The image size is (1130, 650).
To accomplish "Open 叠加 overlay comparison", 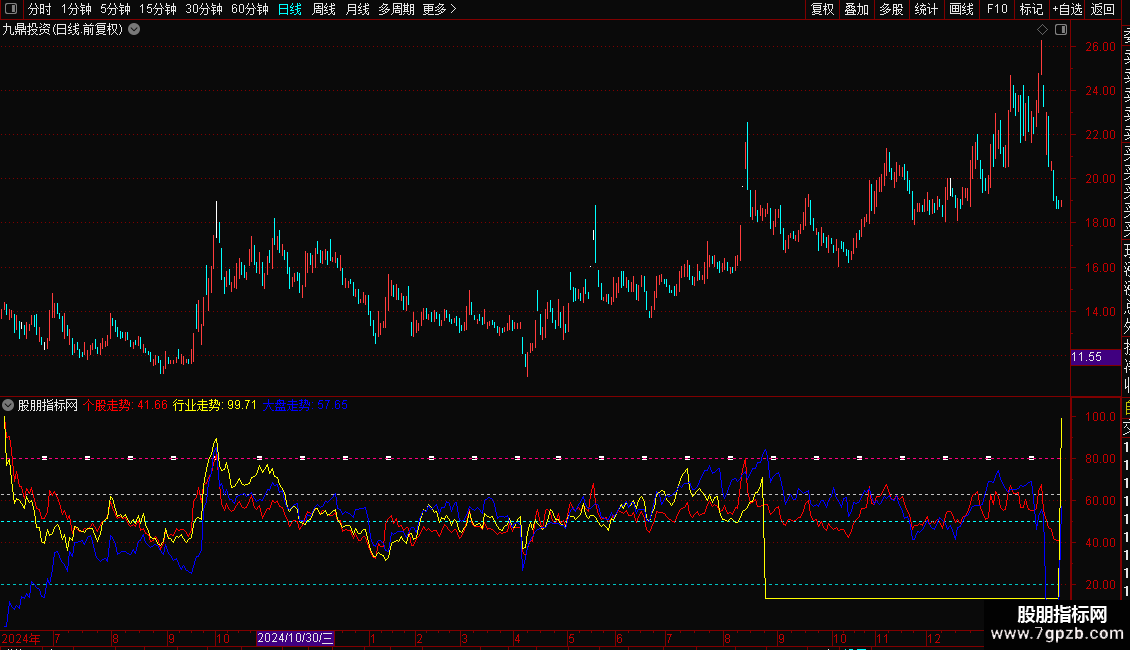I will point(856,9).
